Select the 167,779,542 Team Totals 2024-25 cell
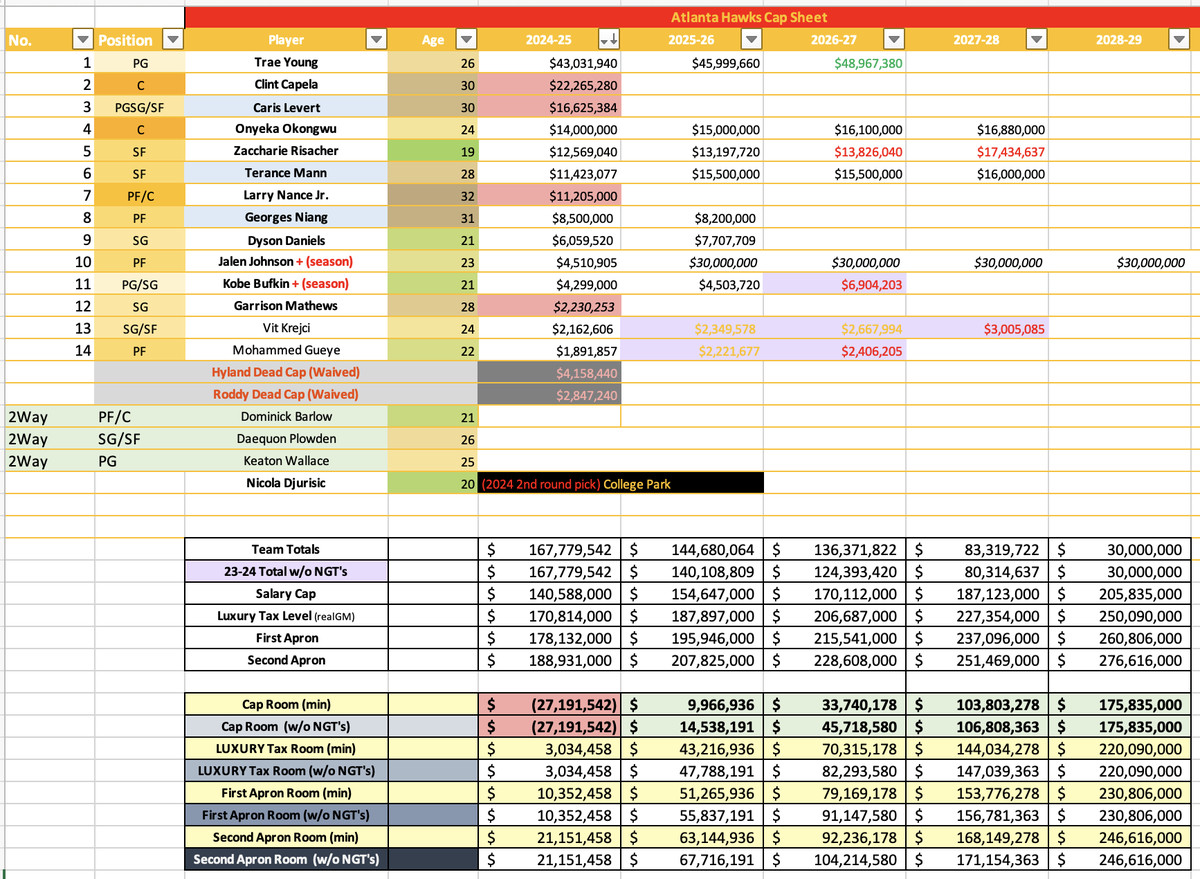 click(549, 550)
